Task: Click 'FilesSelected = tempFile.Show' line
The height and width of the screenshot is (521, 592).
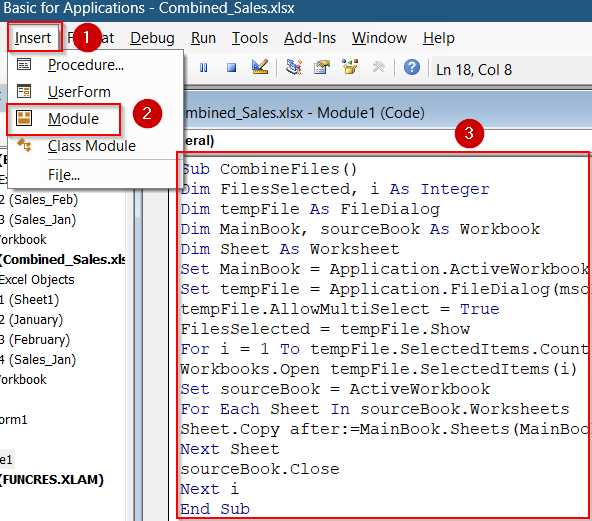Action: point(325,329)
